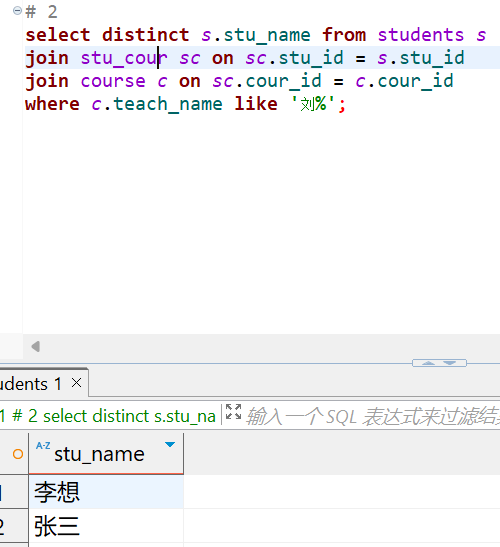
Task: Click the down arrow on the panel divider
Action: 450,363
